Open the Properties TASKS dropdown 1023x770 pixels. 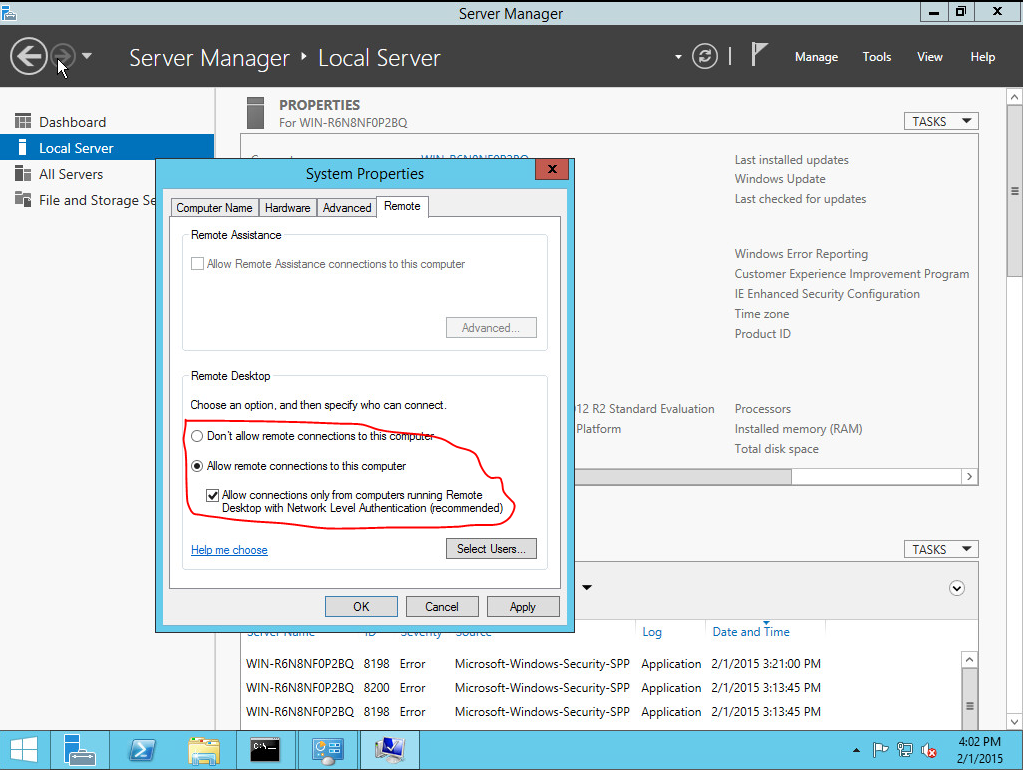940,121
